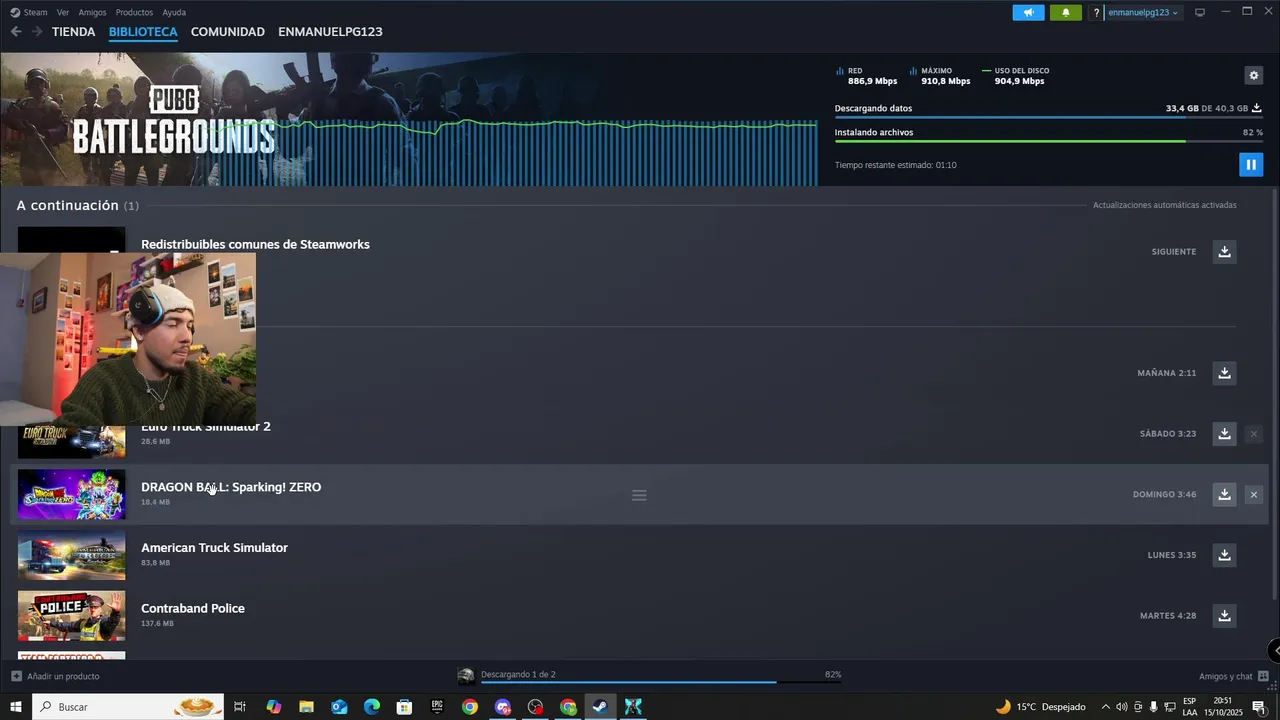Image resolution: width=1280 pixels, height=720 pixels.
Task: Remove DRAGON BALL Sparking! ZERO from queue
Action: (x=1254, y=494)
